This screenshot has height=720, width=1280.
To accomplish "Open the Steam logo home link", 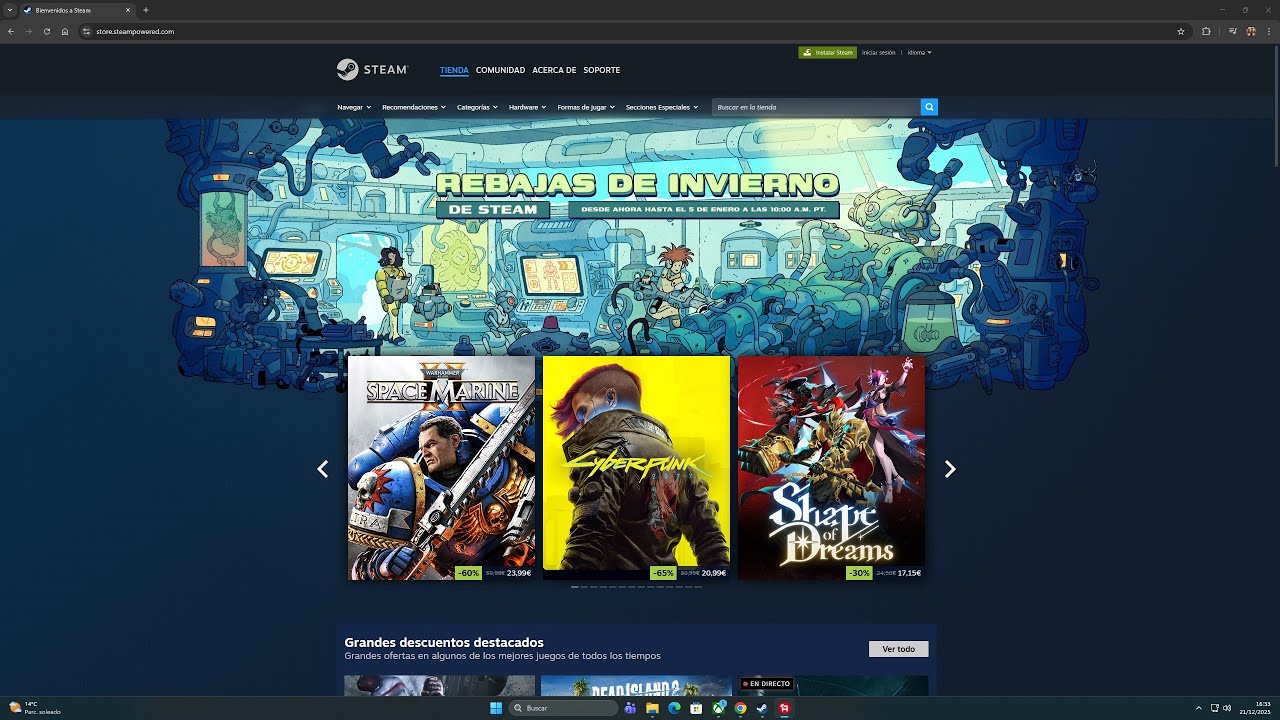I will [x=372, y=70].
